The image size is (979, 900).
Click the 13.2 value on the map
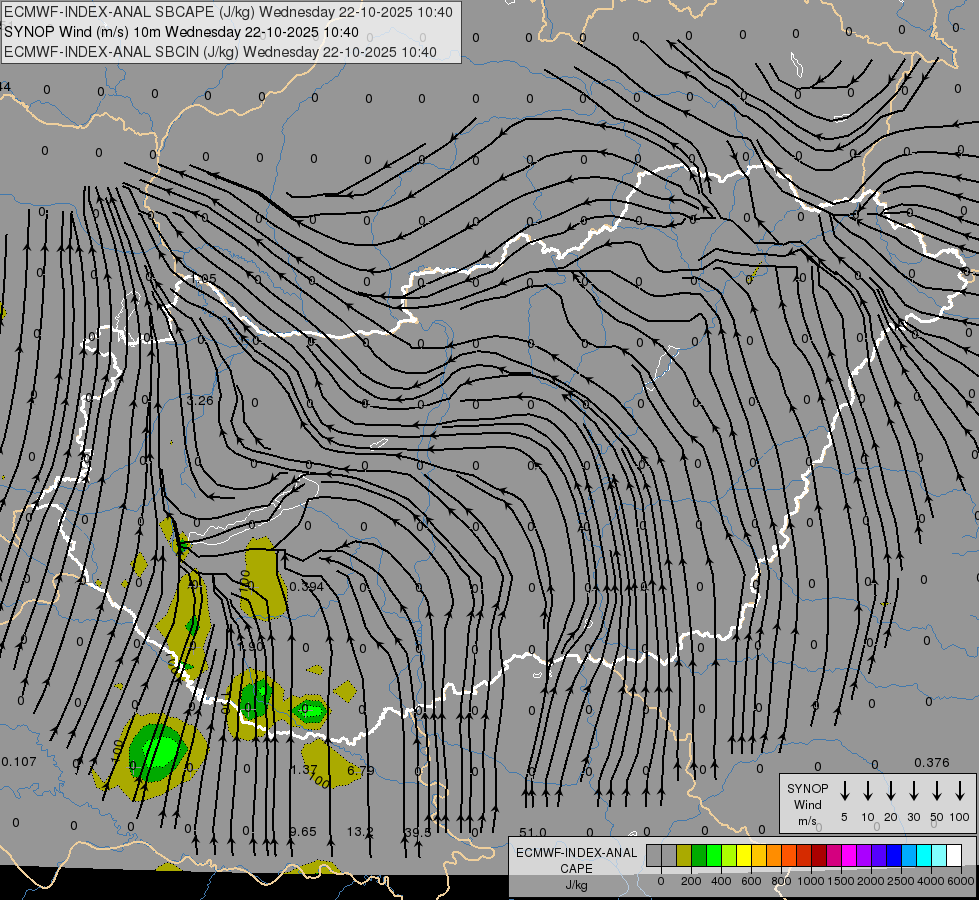point(360,832)
